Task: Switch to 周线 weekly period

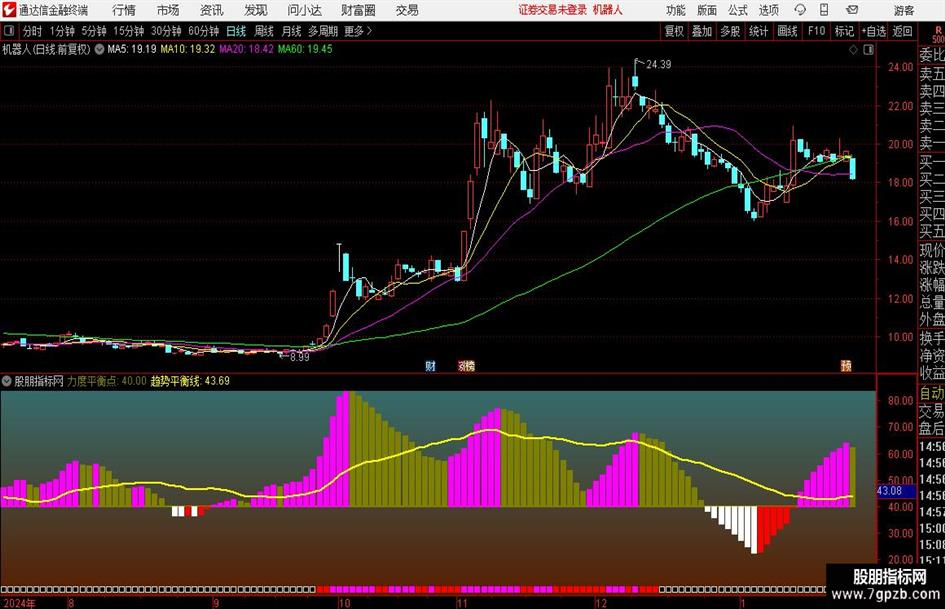Action: [x=263, y=31]
